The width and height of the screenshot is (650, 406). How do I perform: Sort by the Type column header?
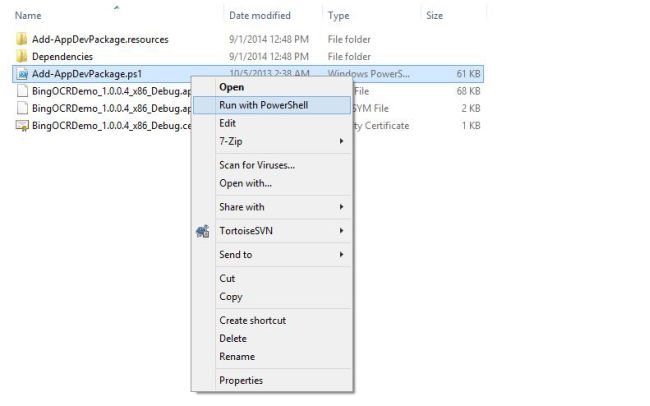pyautogui.click(x=338, y=16)
